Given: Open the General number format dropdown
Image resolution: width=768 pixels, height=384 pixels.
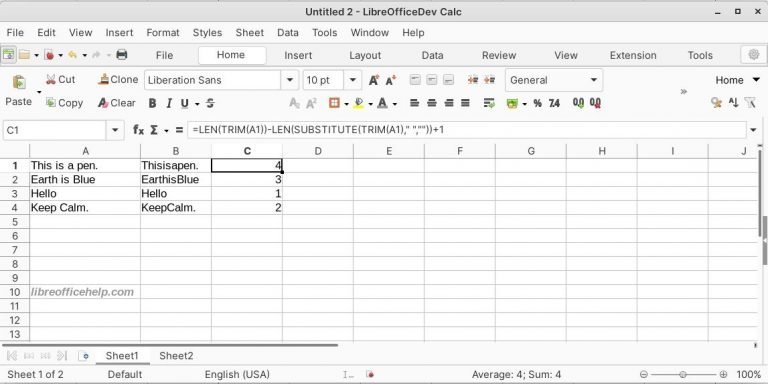Looking at the screenshot, I should (x=594, y=80).
